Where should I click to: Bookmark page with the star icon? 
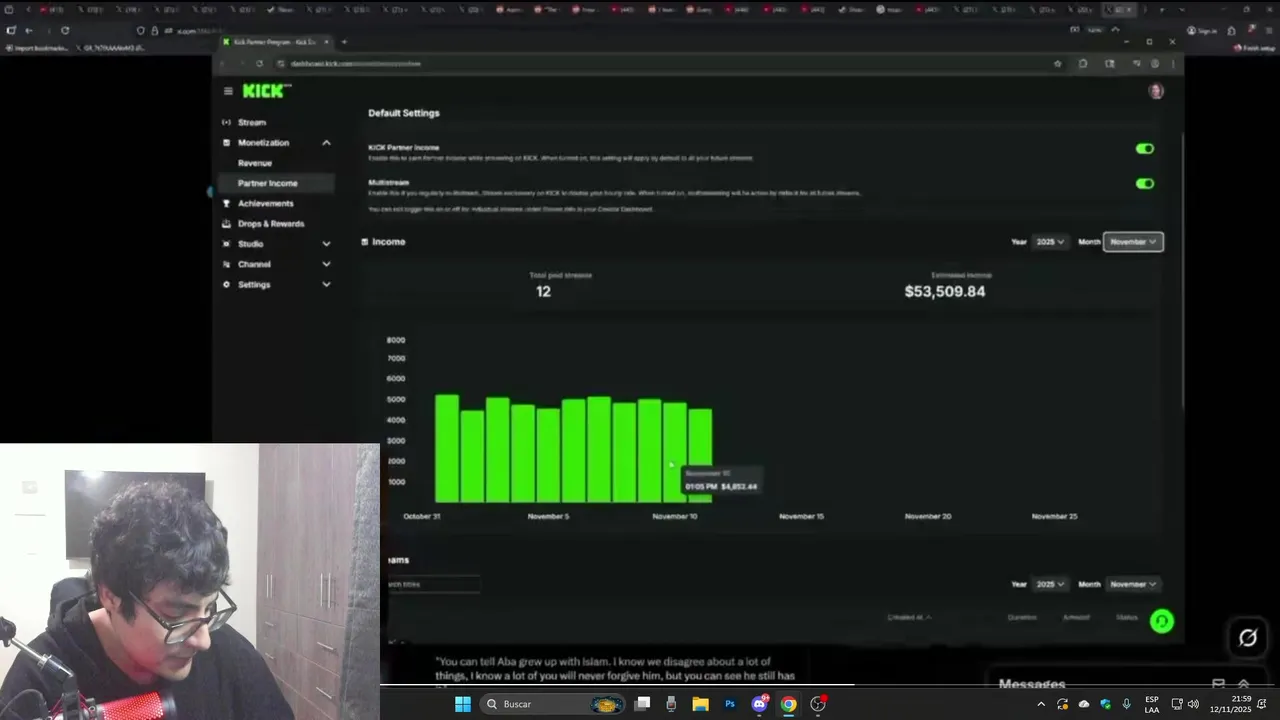pyautogui.click(x=1057, y=64)
